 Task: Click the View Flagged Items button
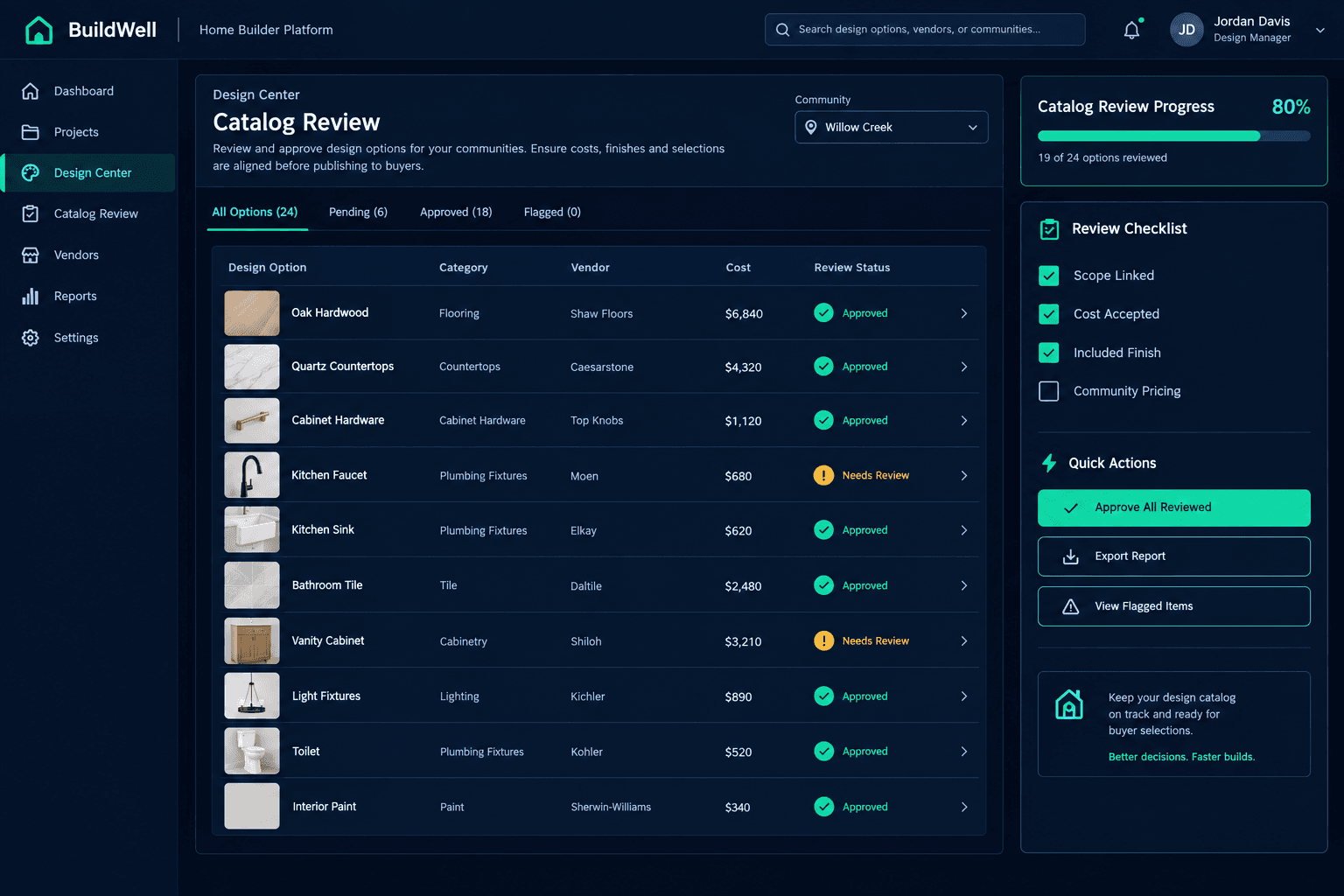1173,606
